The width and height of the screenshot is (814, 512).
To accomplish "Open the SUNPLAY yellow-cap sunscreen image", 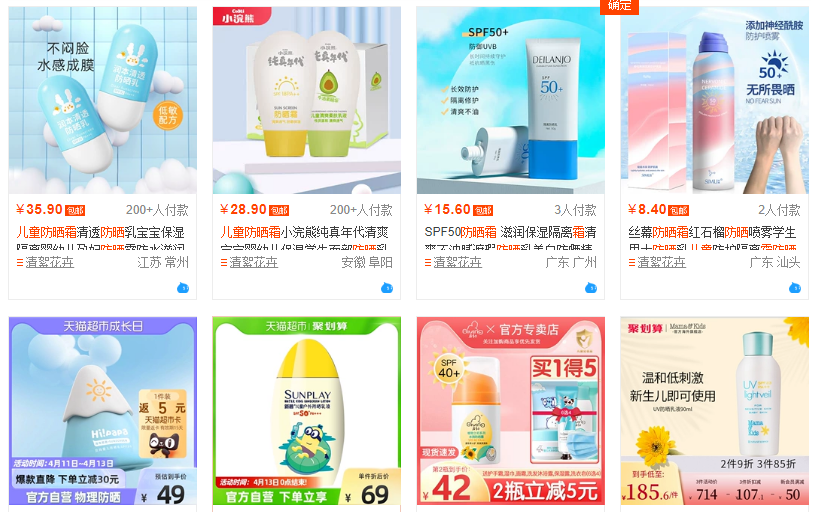I will (306, 410).
